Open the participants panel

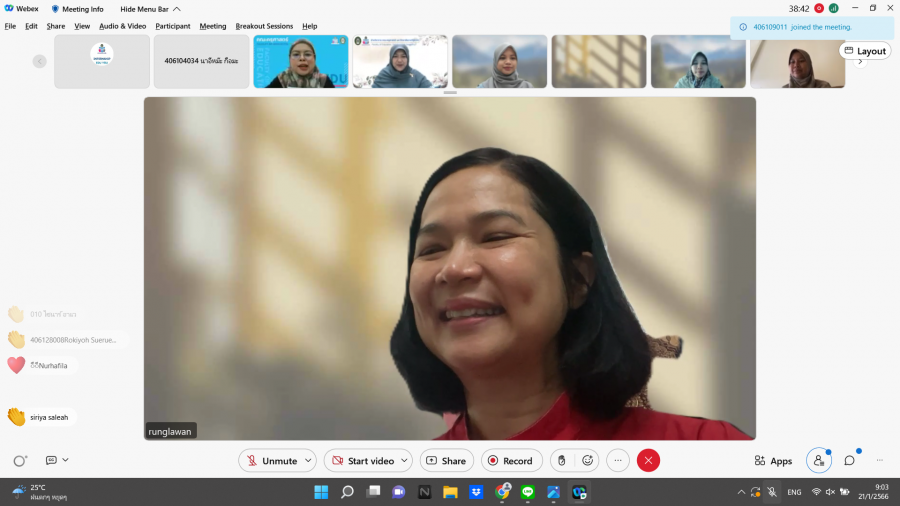(818, 460)
